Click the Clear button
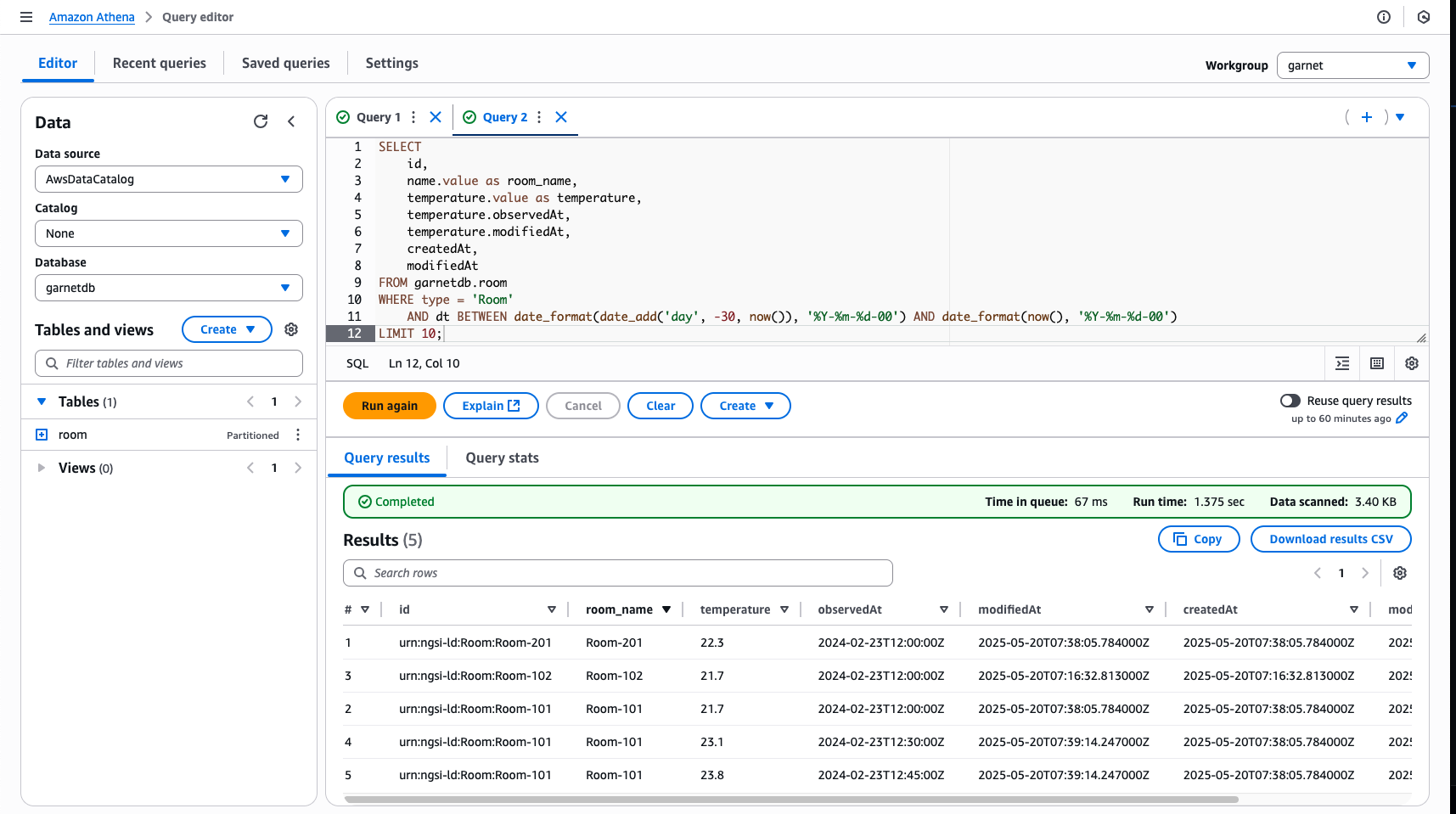The height and width of the screenshot is (814, 1456). [661, 406]
